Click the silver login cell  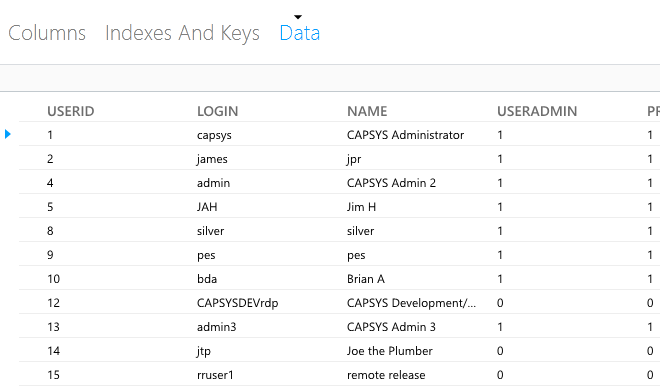point(210,231)
